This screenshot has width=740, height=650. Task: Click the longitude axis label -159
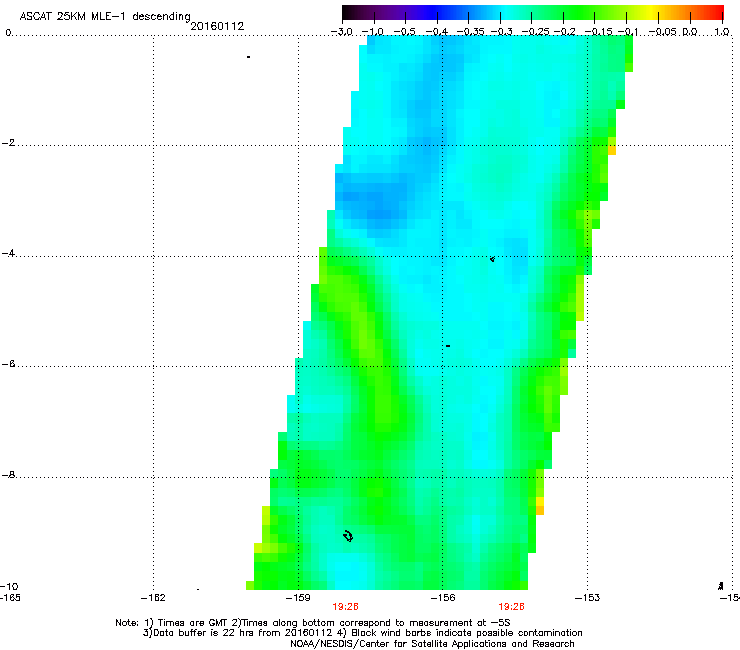298,598
